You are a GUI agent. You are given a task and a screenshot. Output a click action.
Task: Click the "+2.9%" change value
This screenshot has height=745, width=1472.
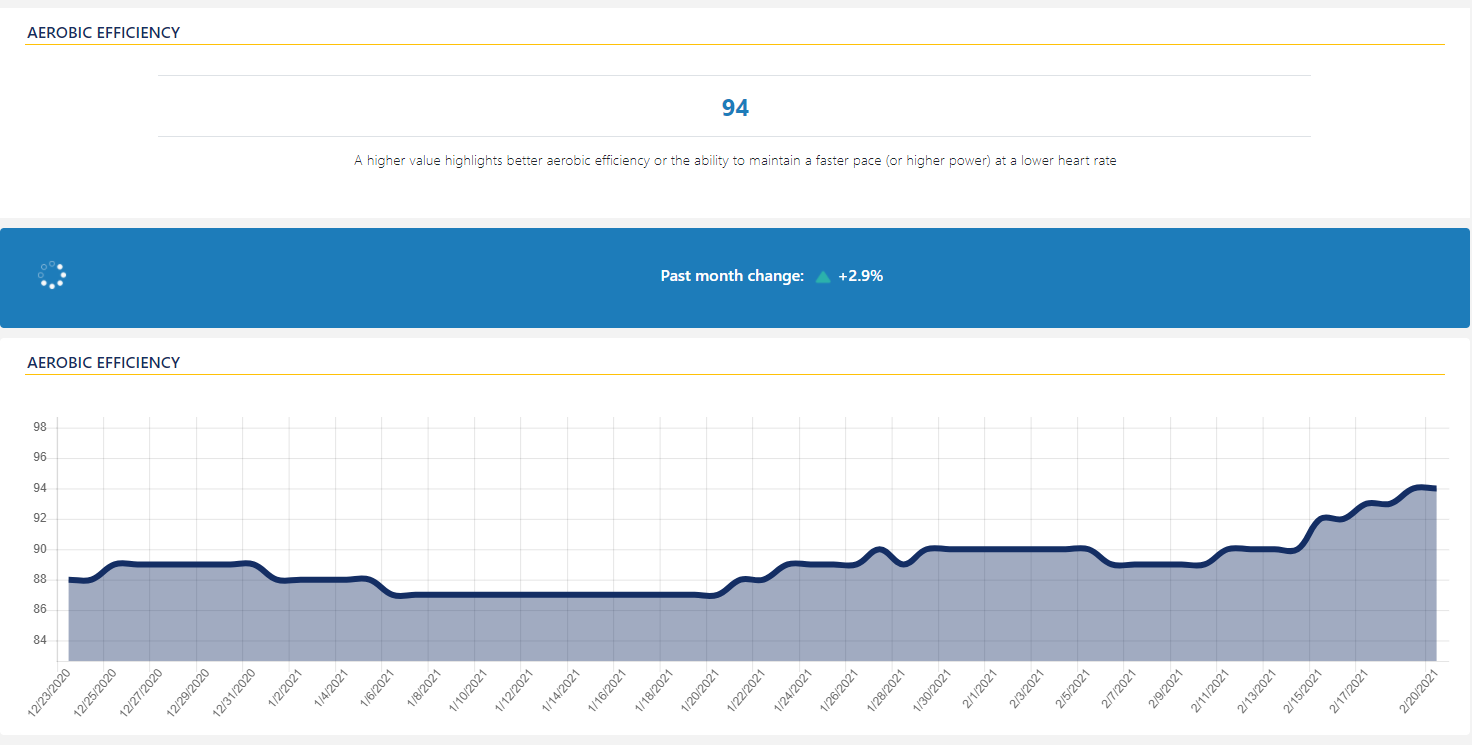pyautogui.click(x=861, y=276)
